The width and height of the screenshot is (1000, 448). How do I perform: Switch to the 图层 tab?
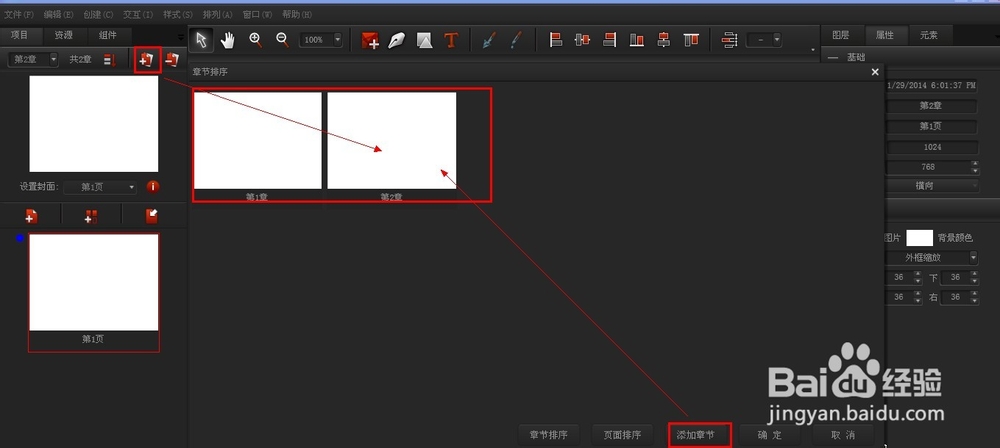841,35
